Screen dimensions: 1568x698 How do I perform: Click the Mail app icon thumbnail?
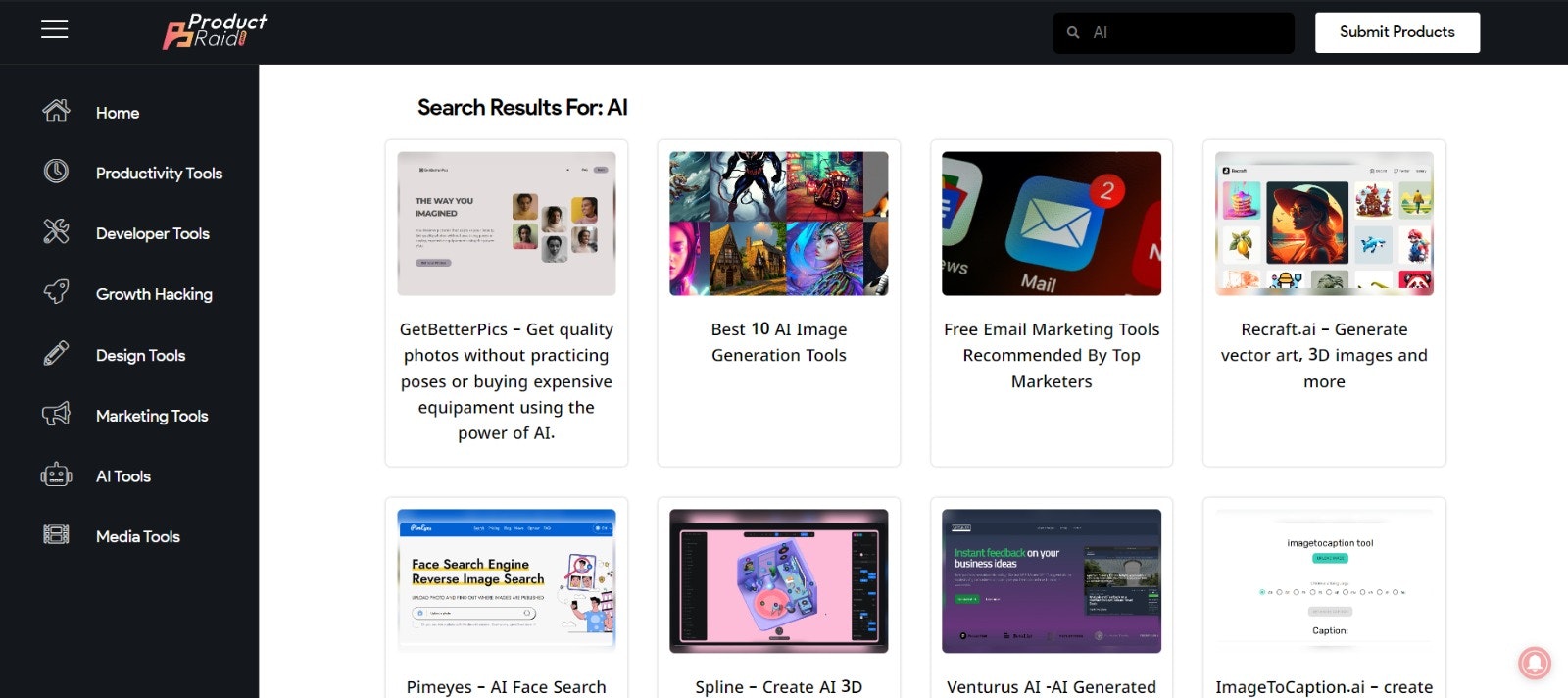[x=1052, y=224]
